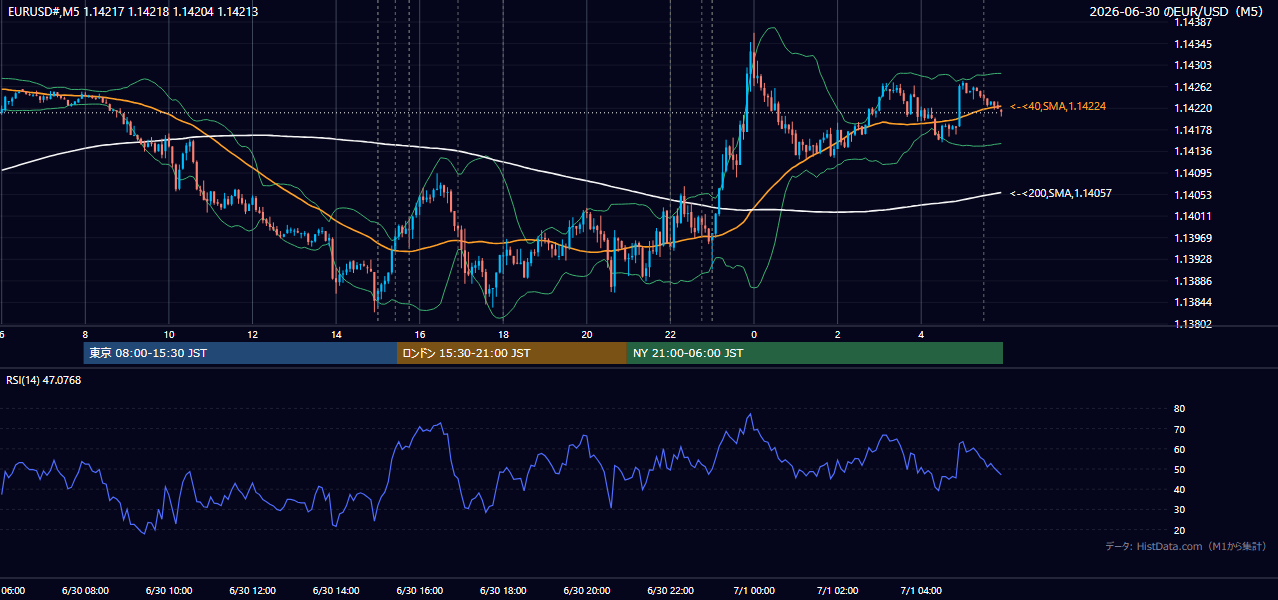Click the RSI scale value 40
Screen dimensions: 1278x600
[x=1180, y=489]
